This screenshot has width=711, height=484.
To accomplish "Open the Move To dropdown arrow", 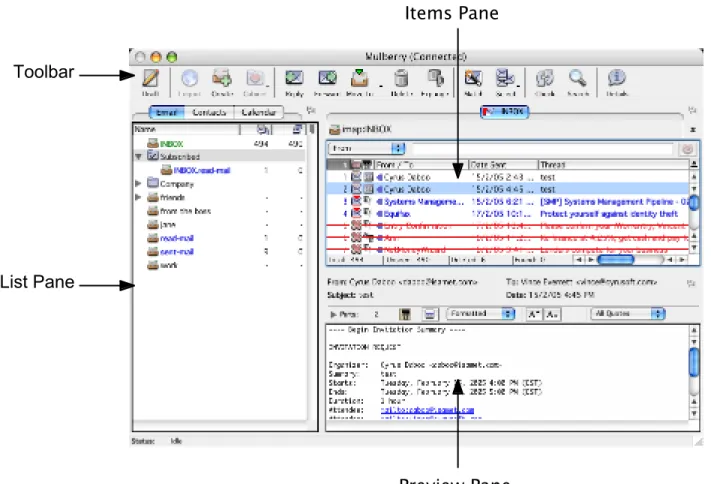I will [381, 85].
